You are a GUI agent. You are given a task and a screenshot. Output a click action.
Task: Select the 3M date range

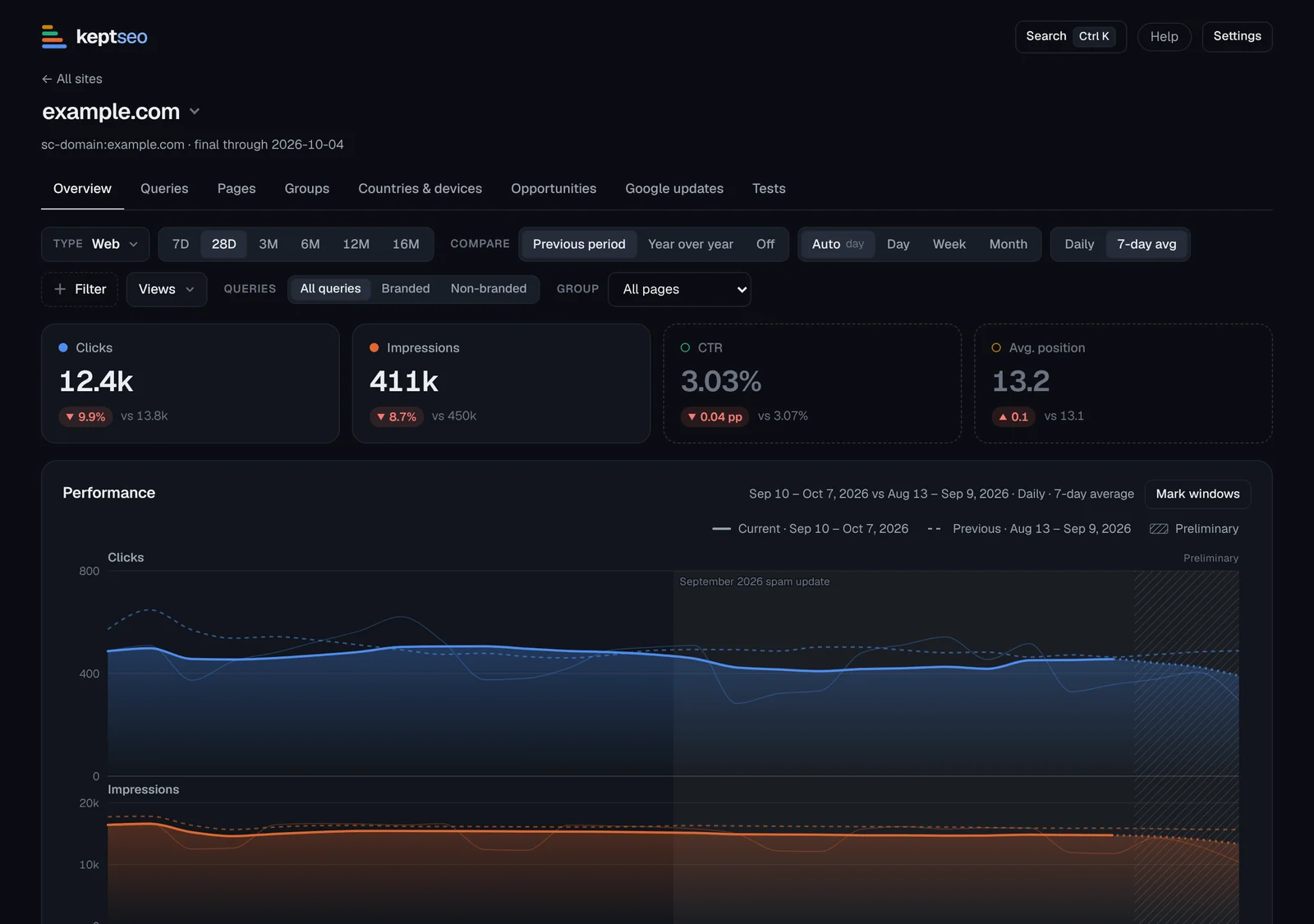point(269,244)
